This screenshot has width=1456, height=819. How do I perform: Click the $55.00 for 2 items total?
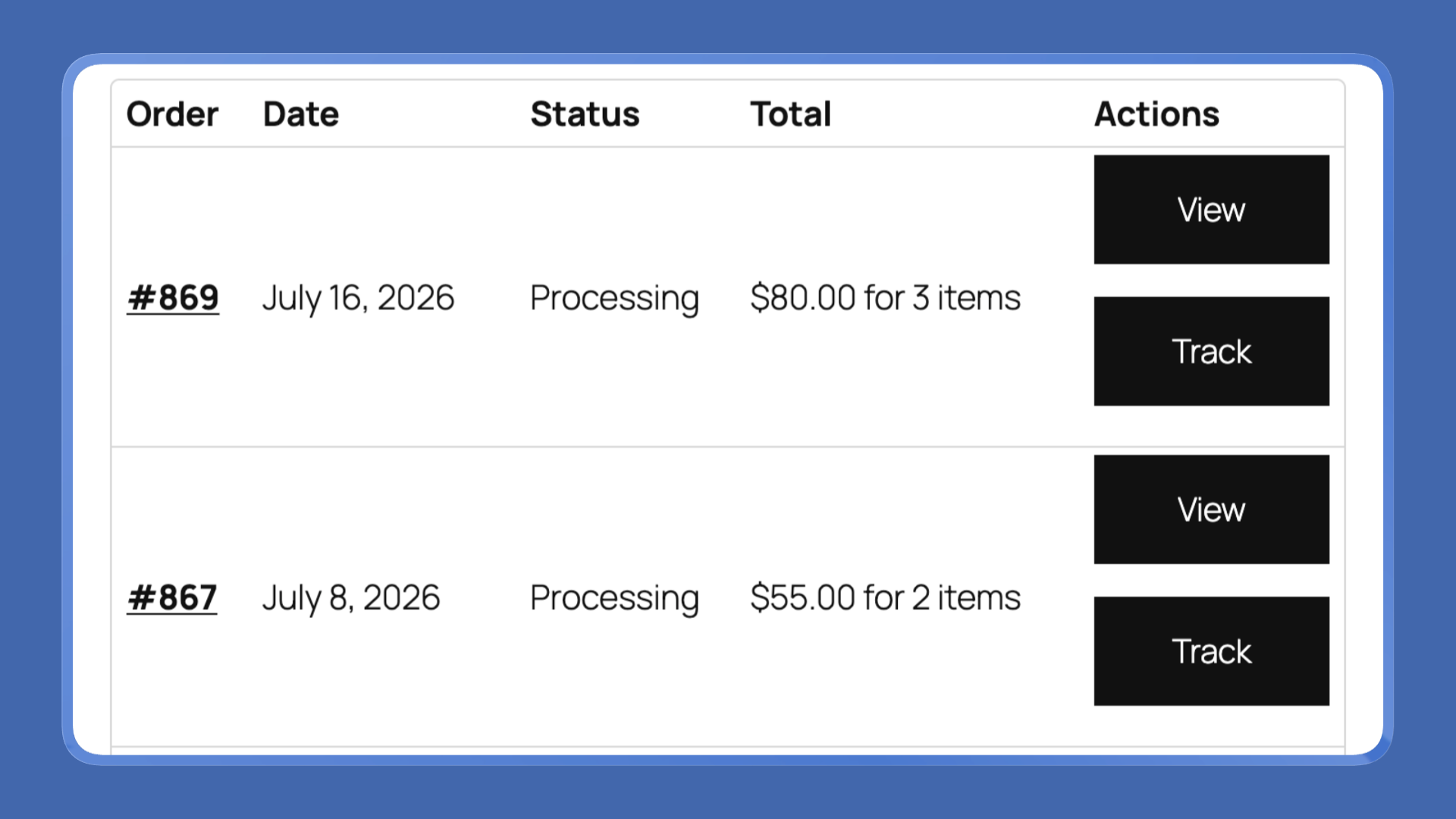[885, 598]
